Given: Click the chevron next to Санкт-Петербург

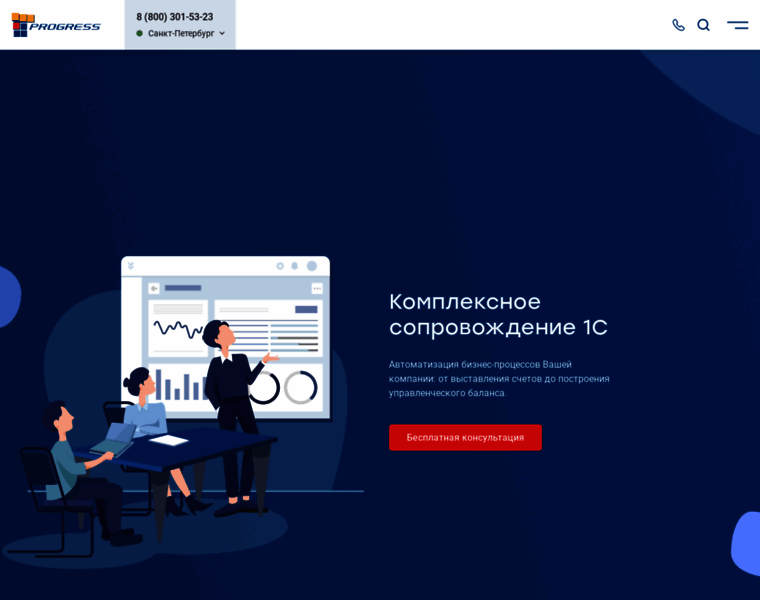Looking at the screenshot, I should (222, 33).
